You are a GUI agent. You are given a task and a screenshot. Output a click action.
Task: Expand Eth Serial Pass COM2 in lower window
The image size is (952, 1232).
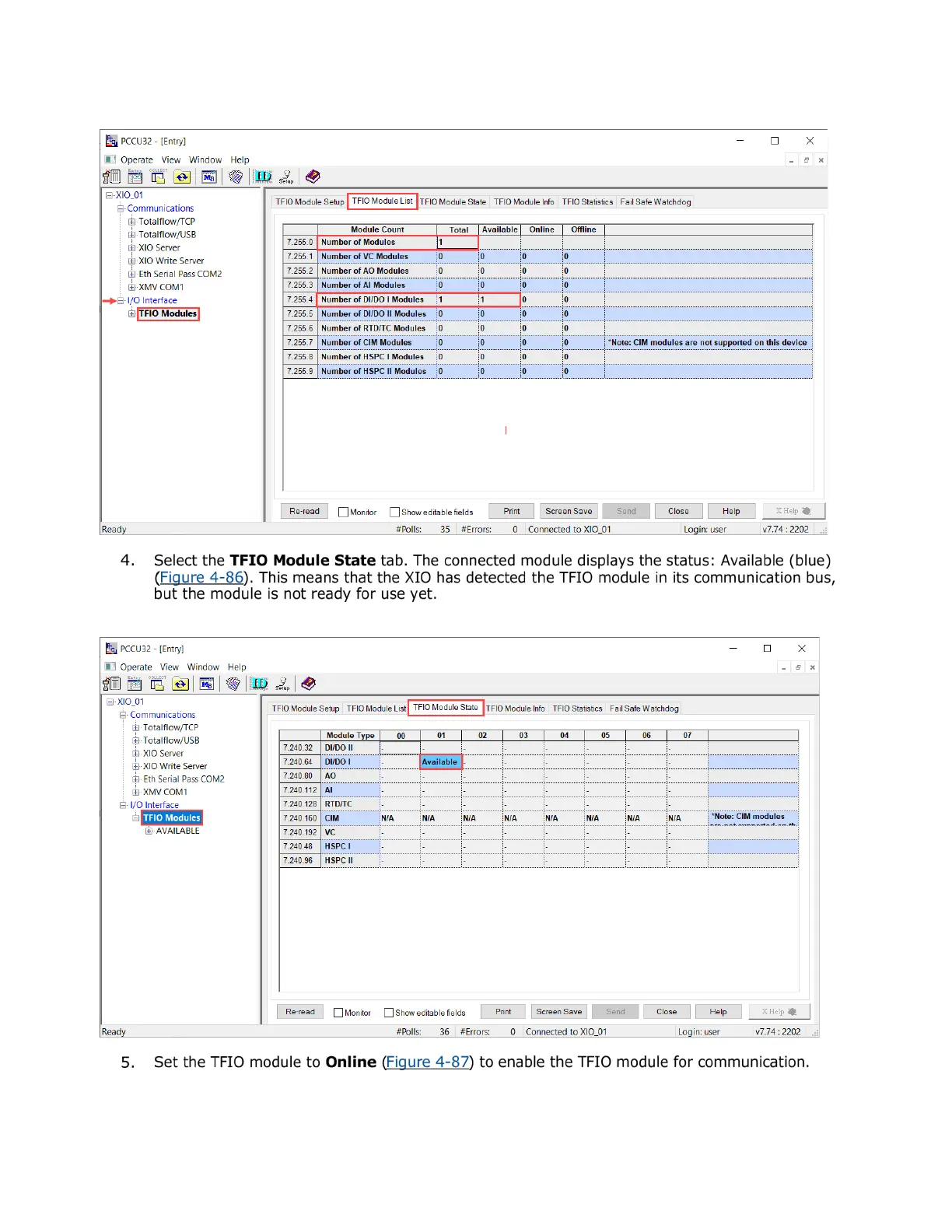click(136, 779)
